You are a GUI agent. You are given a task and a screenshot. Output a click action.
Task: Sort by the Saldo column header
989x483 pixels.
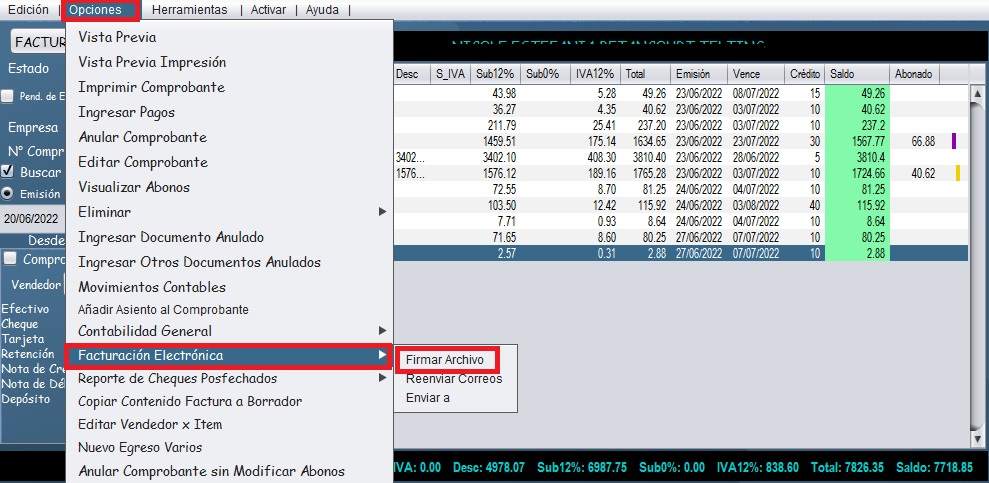coord(856,74)
